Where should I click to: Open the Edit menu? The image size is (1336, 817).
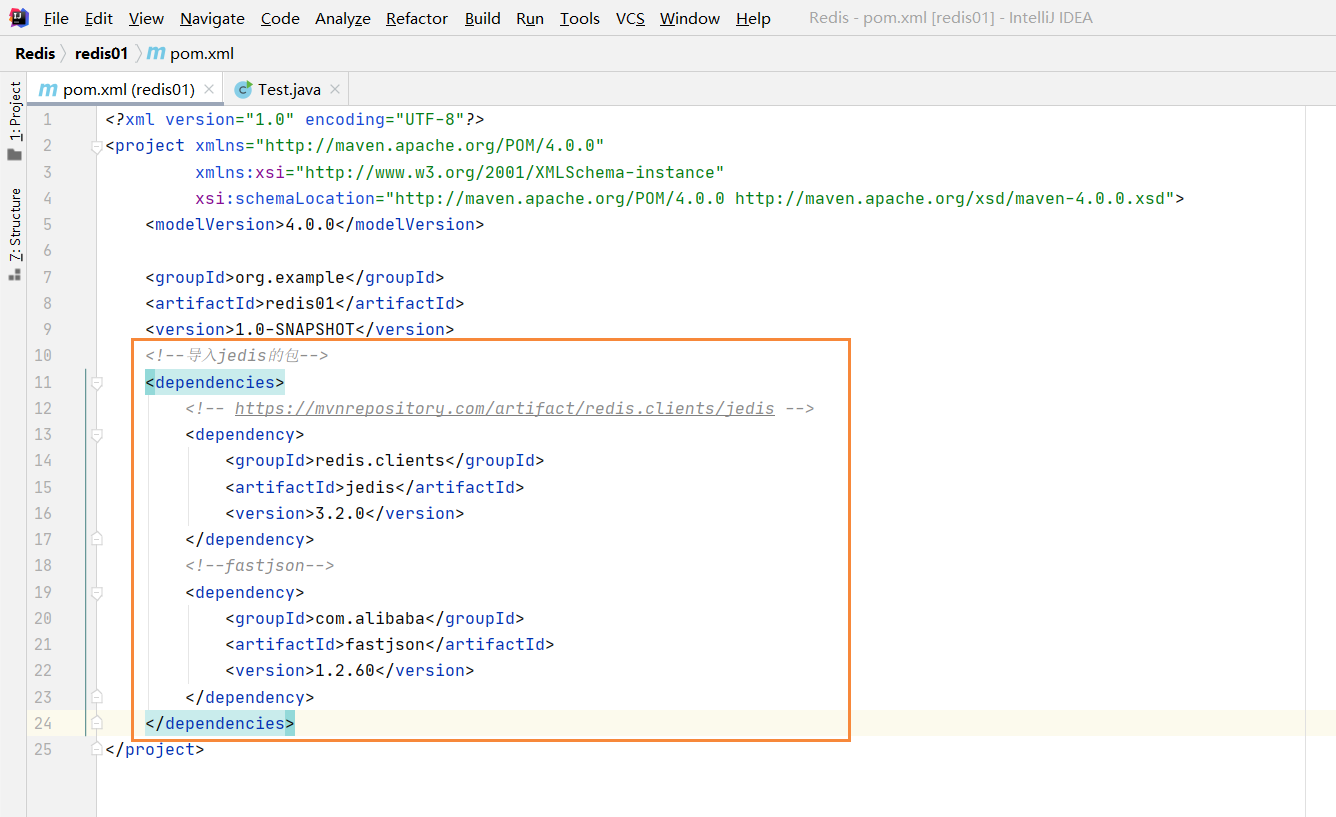(x=98, y=18)
